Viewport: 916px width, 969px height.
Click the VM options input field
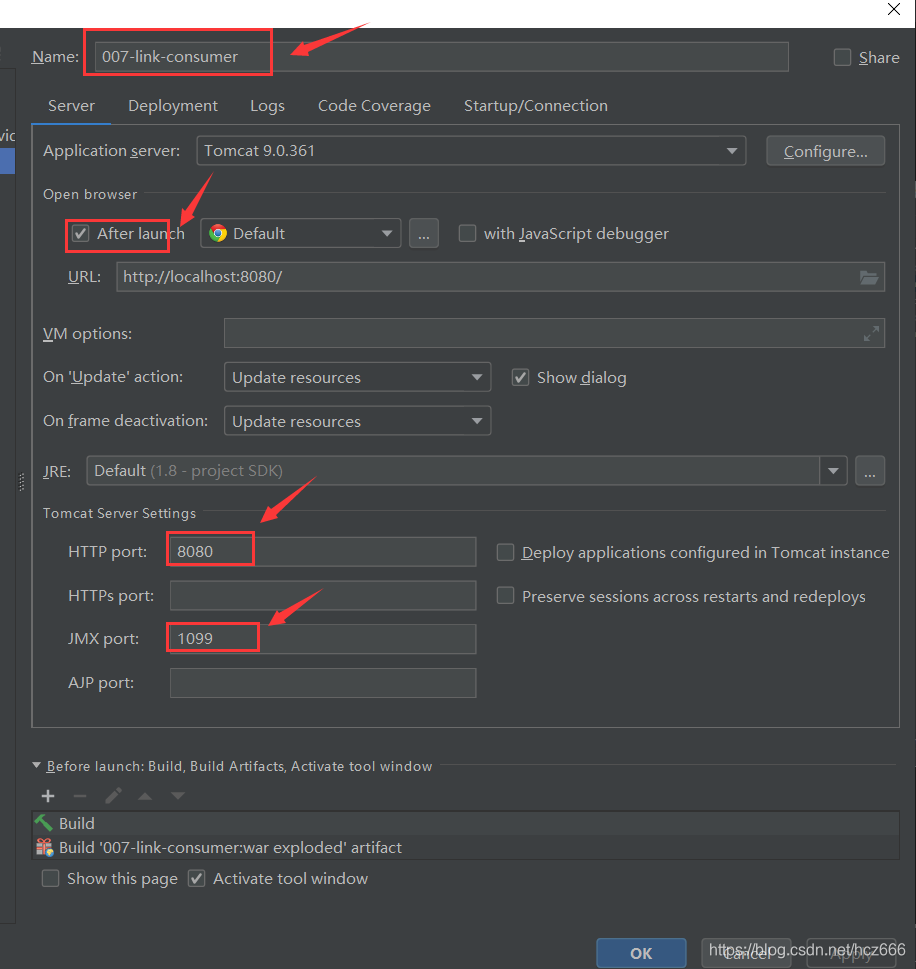click(554, 333)
